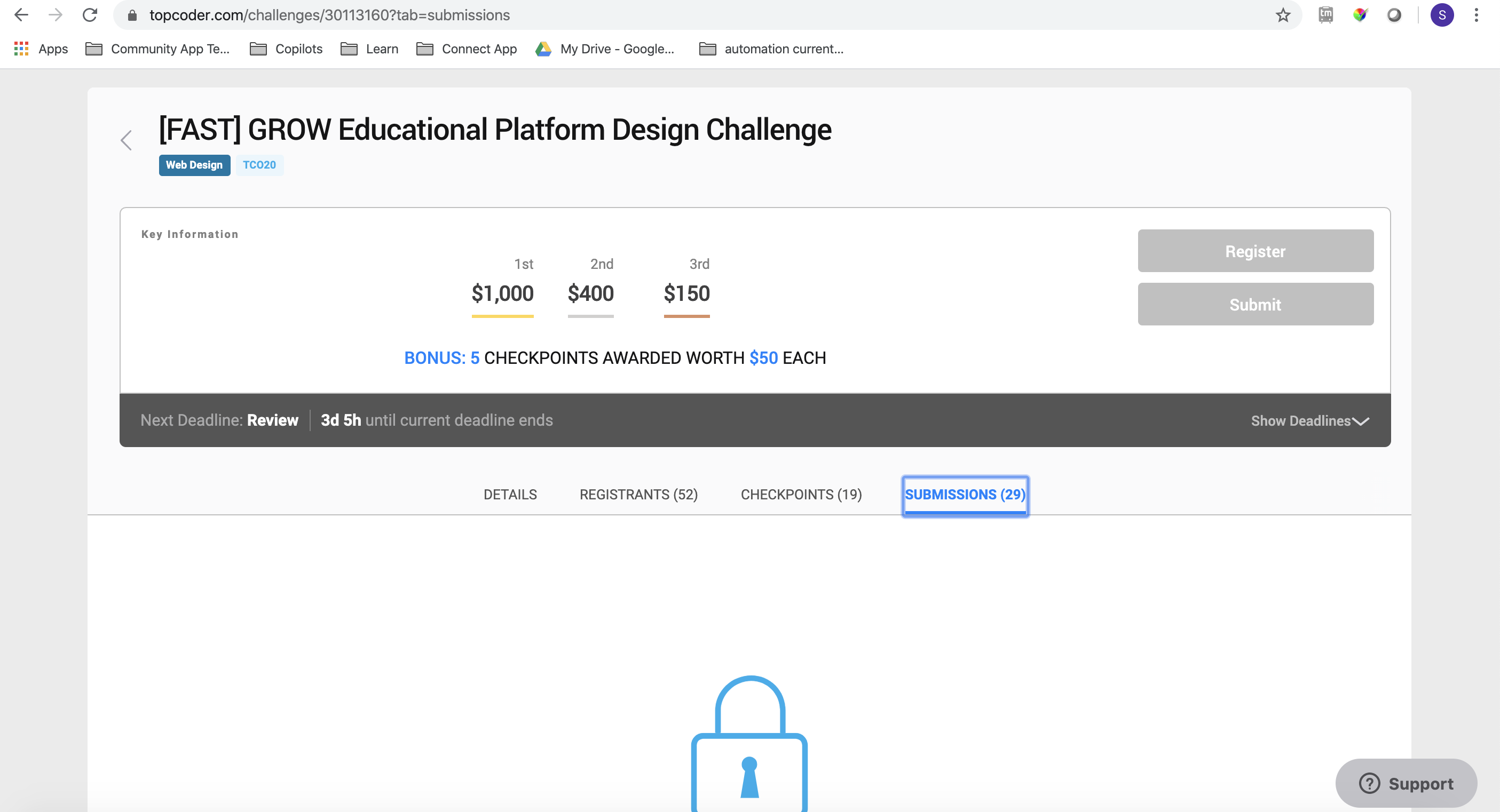Image resolution: width=1500 pixels, height=812 pixels.
Task: Switch to the REGISTRANTS (52) tab
Action: tap(639, 495)
